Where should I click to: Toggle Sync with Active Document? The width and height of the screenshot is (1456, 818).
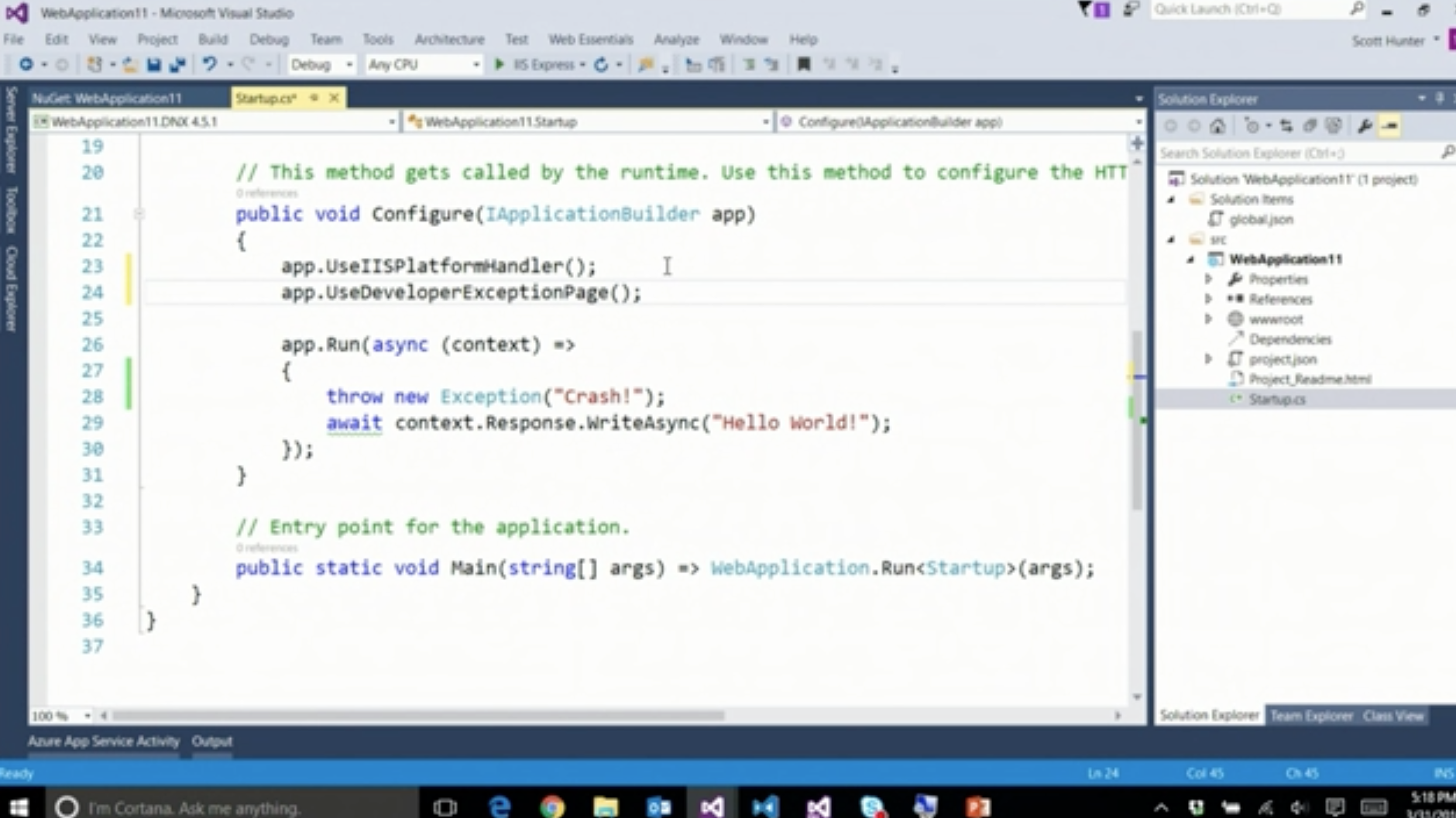coord(1286,126)
